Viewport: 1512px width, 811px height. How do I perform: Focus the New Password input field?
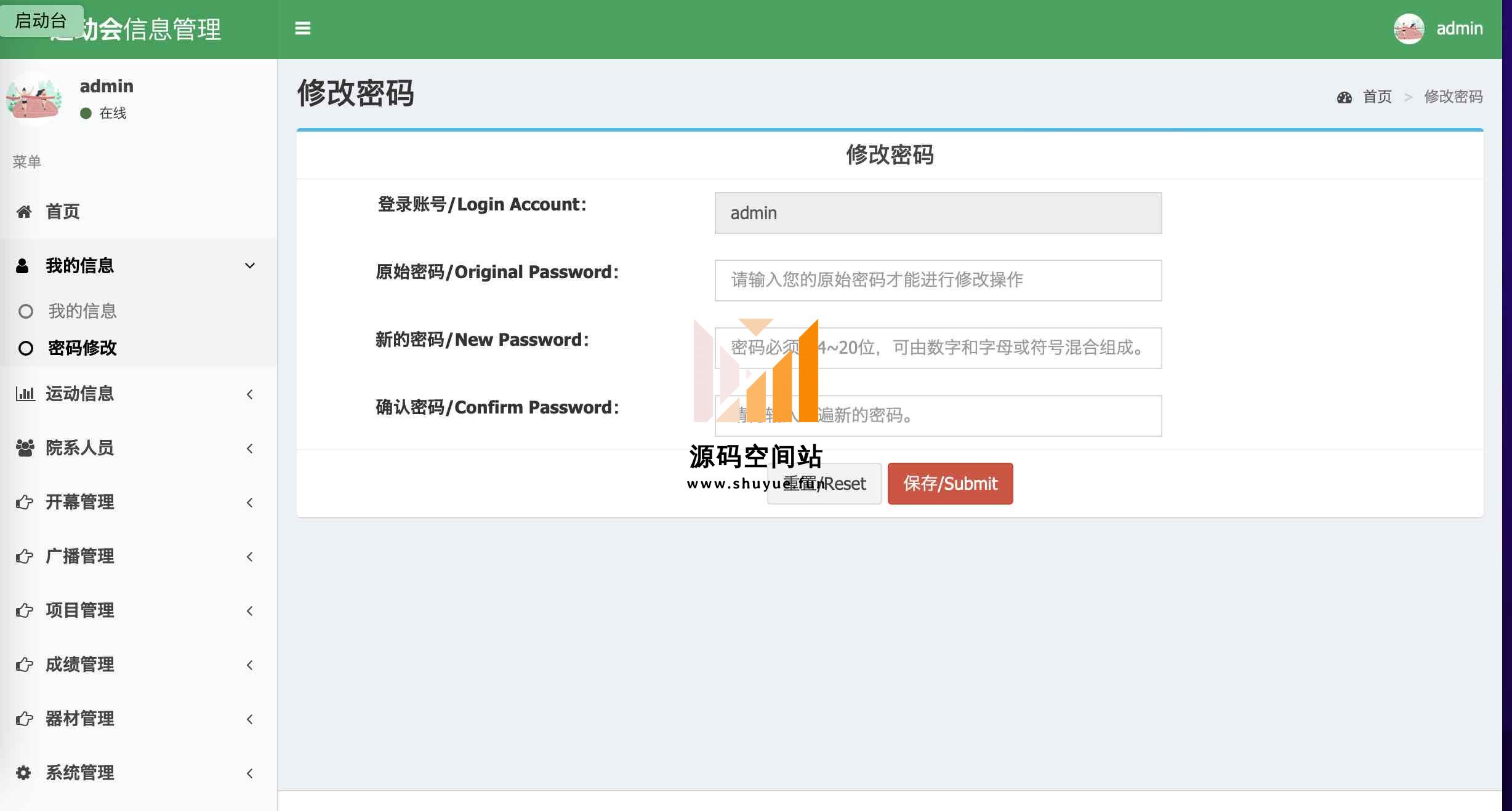[x=938, y=348]
